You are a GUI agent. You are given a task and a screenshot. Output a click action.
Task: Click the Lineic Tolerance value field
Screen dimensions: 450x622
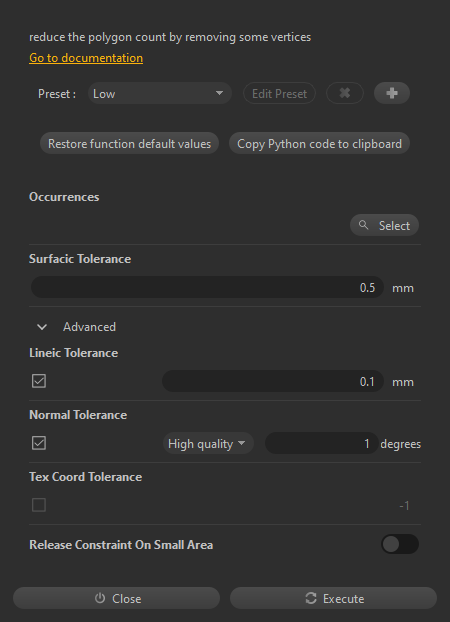[x=273, y=381]
